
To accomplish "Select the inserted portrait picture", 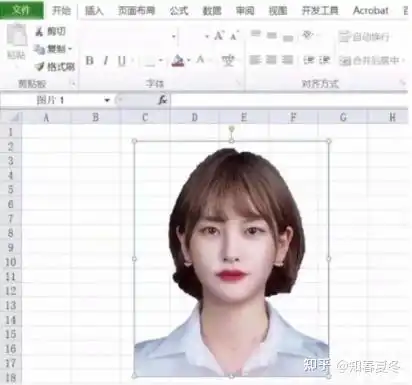I will point(232,259).
